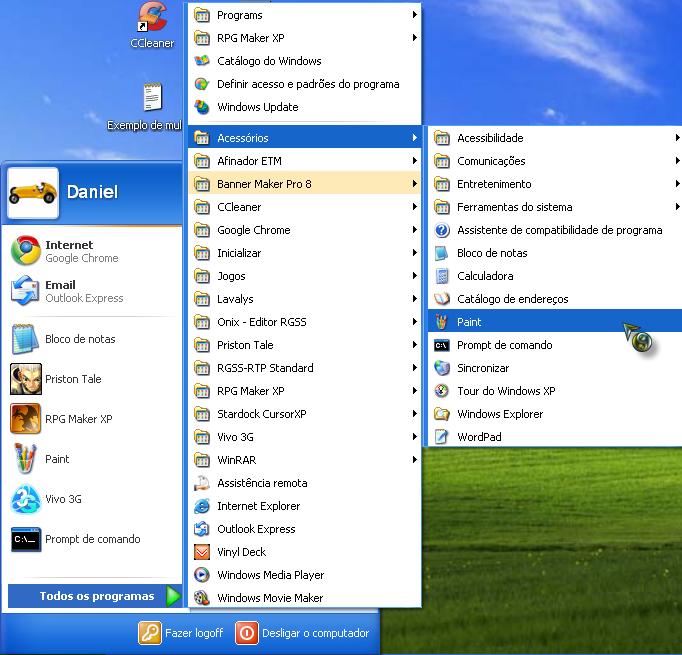The image size is (682, 655).
Task: Click the Prompt de comando icon in left pane
Action: (26, 539)
